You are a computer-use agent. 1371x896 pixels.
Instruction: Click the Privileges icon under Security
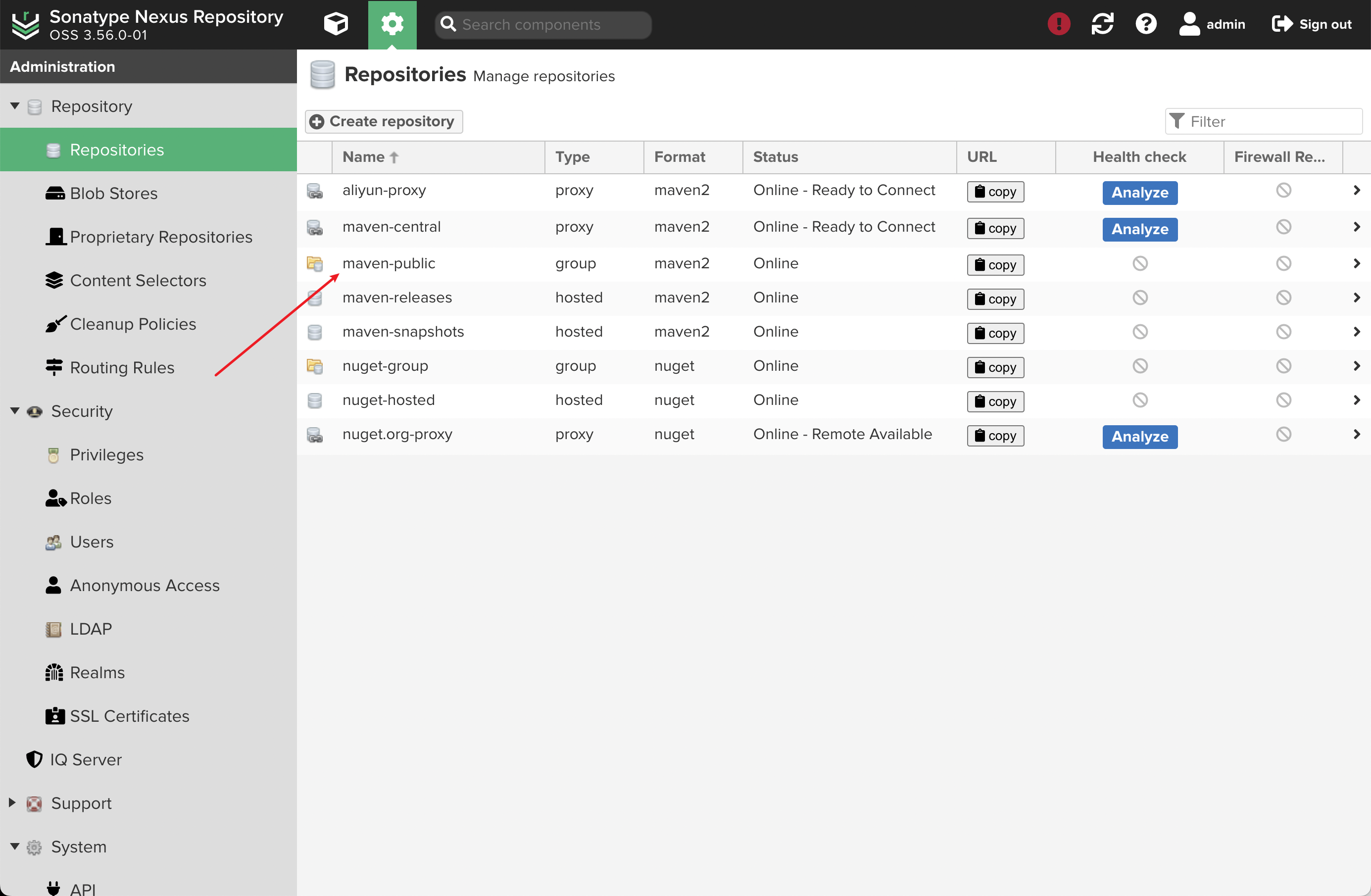[53, 454]
